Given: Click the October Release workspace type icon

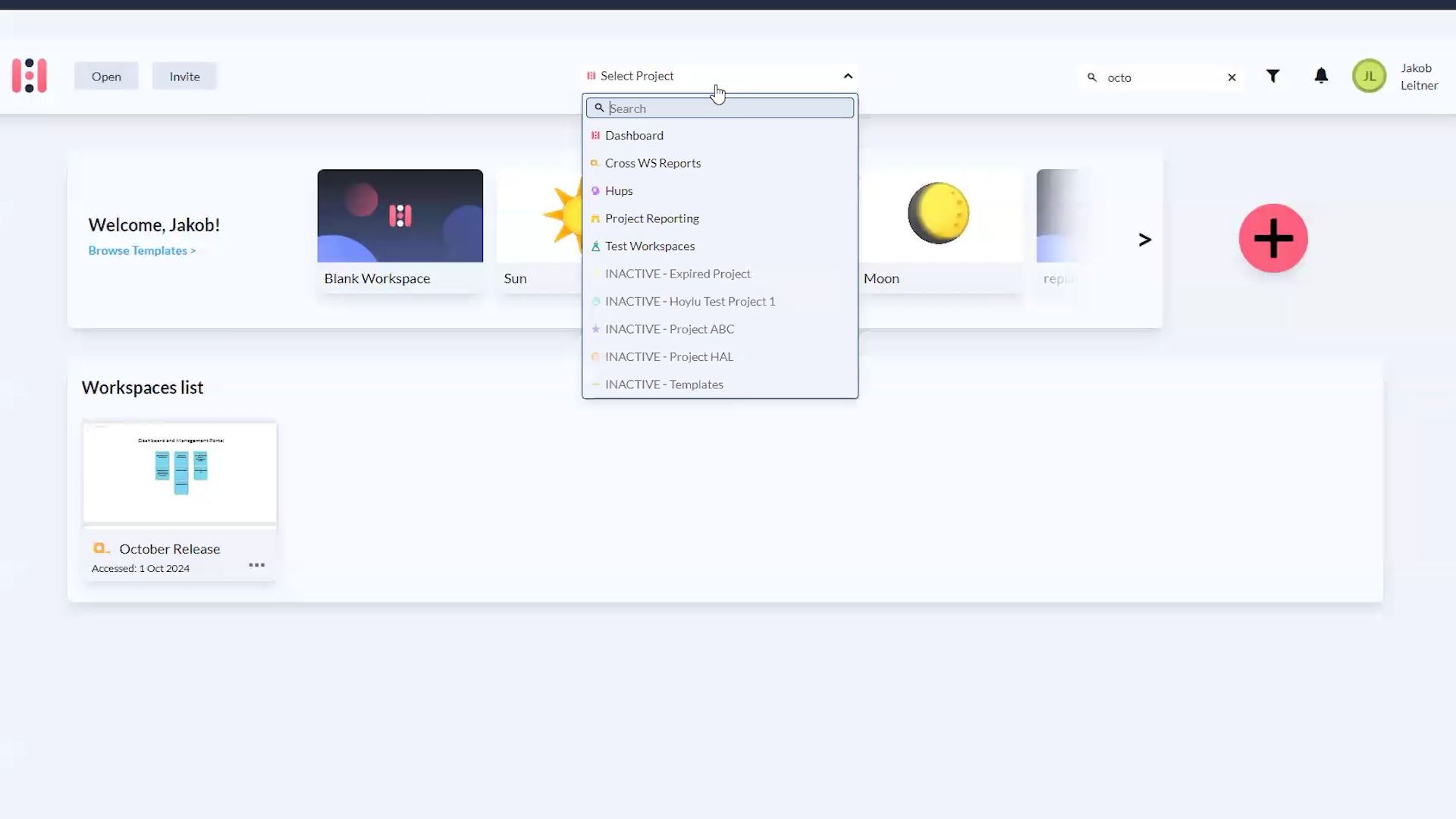Looking at the screenshot, I should point(101,548).
